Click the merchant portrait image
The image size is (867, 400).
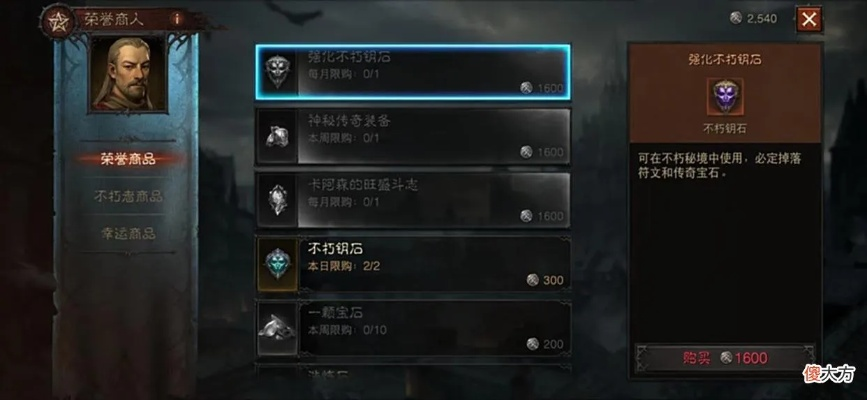tap(128, 74)
